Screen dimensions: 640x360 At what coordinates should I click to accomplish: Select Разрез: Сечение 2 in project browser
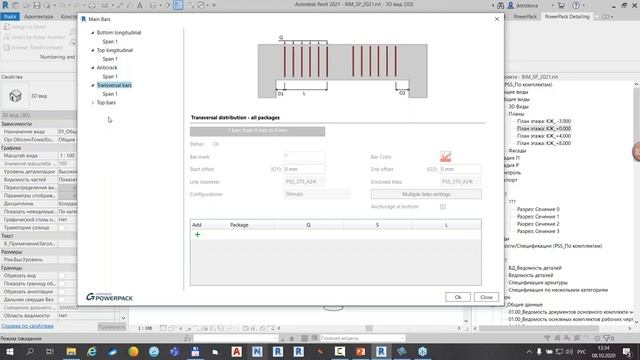click(x=538, y=224)
